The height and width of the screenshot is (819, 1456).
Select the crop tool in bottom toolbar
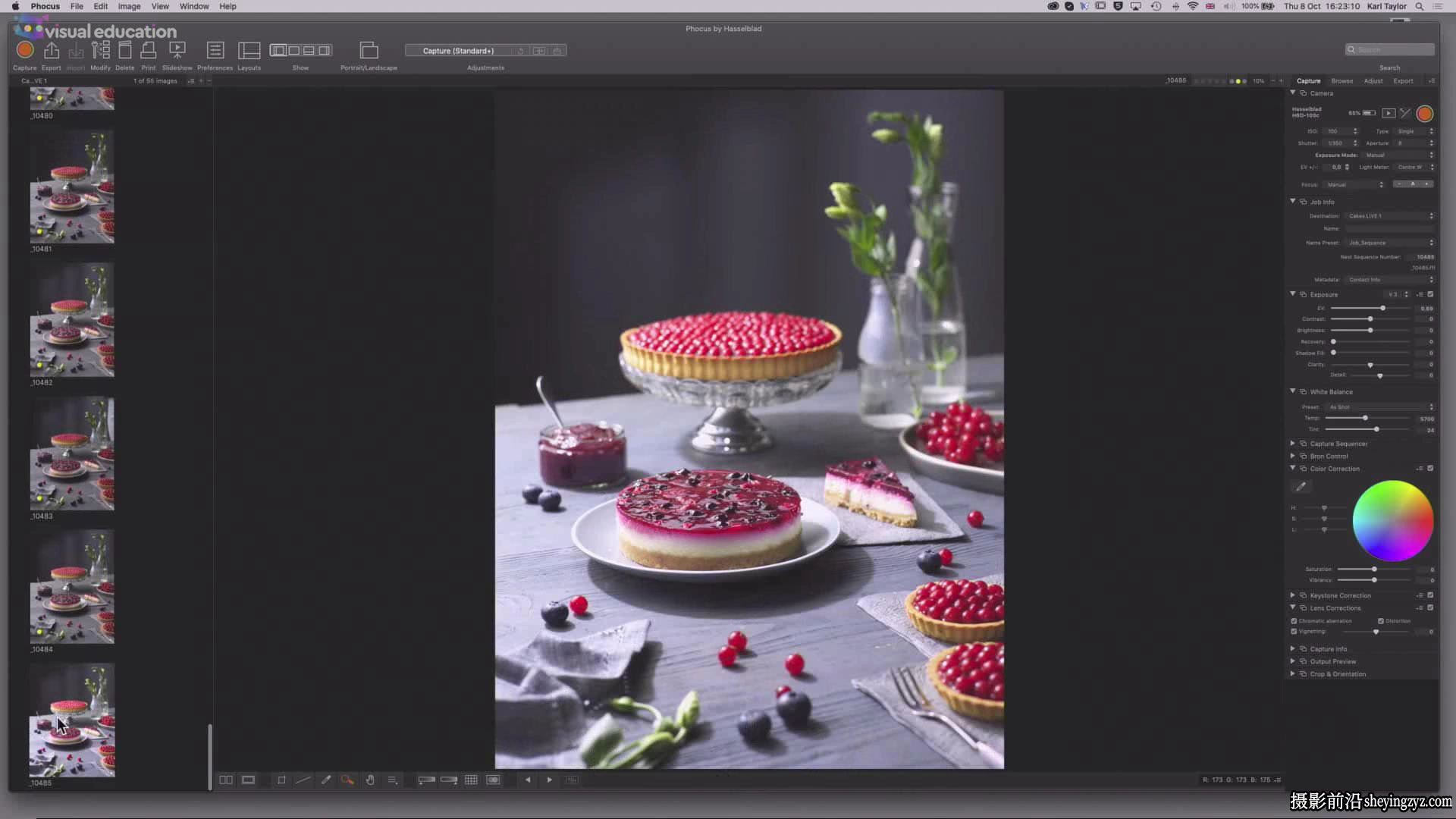281,780
